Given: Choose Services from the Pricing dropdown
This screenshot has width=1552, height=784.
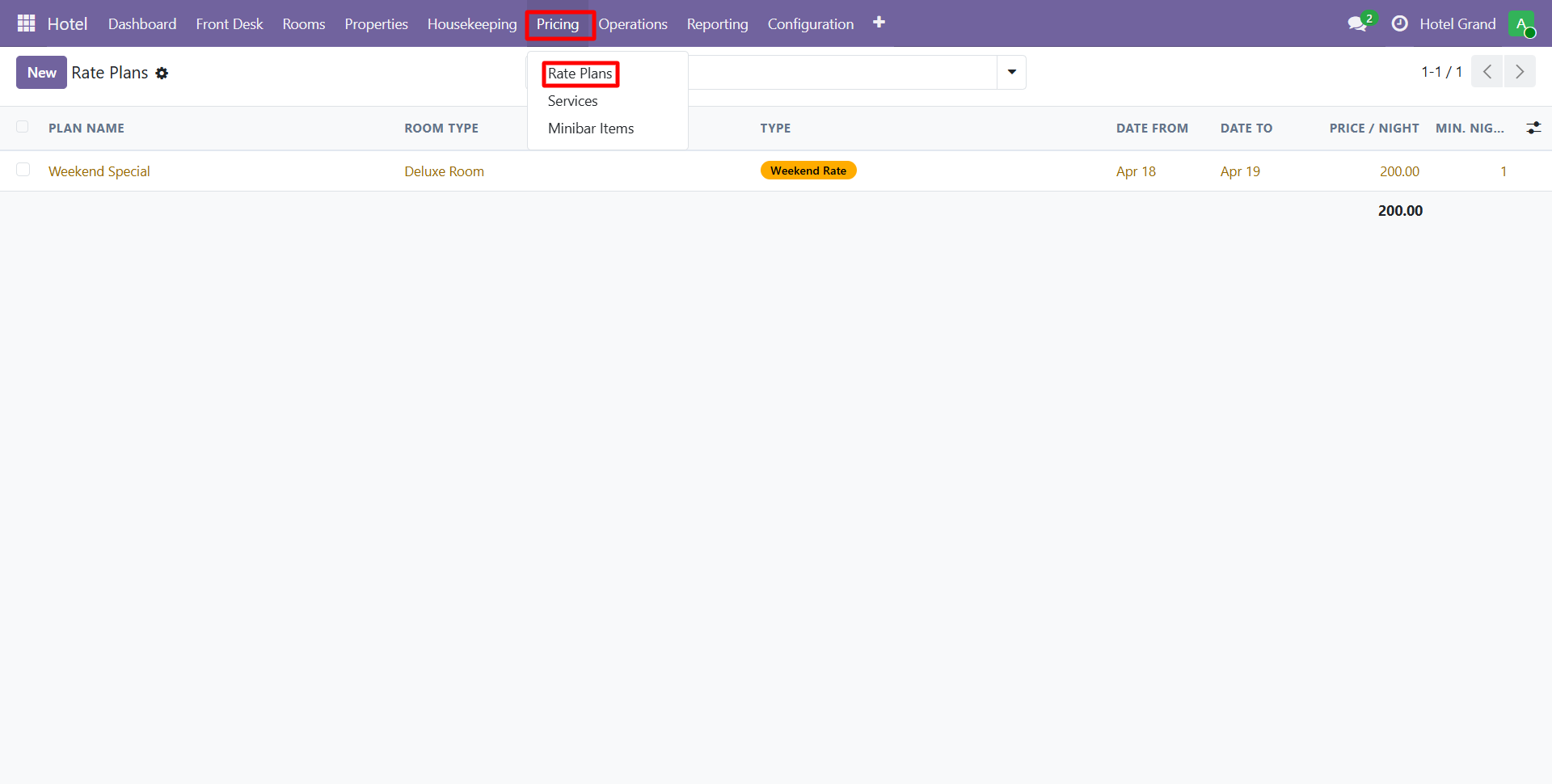Looking at the screenshot, I should [x=572, y=101].
